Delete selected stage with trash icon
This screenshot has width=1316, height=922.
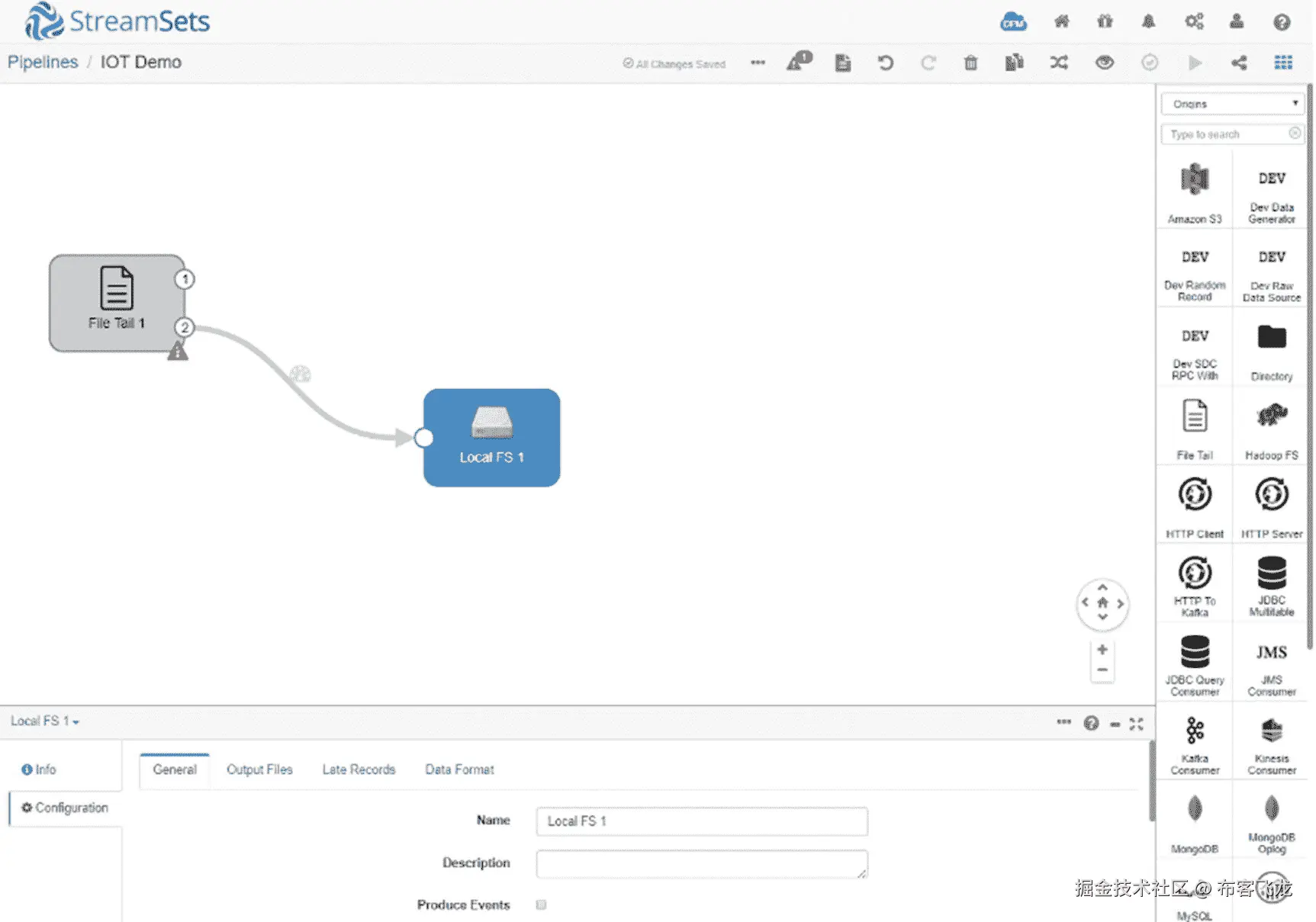coord(970,63)
